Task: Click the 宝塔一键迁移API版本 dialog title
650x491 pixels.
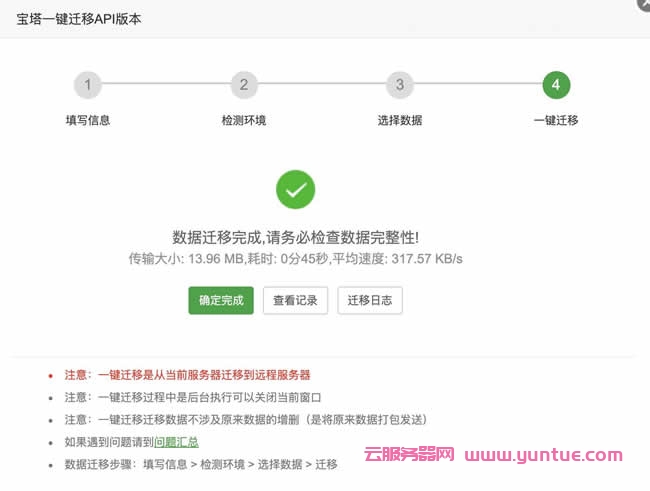Action: tap(86, 19)
